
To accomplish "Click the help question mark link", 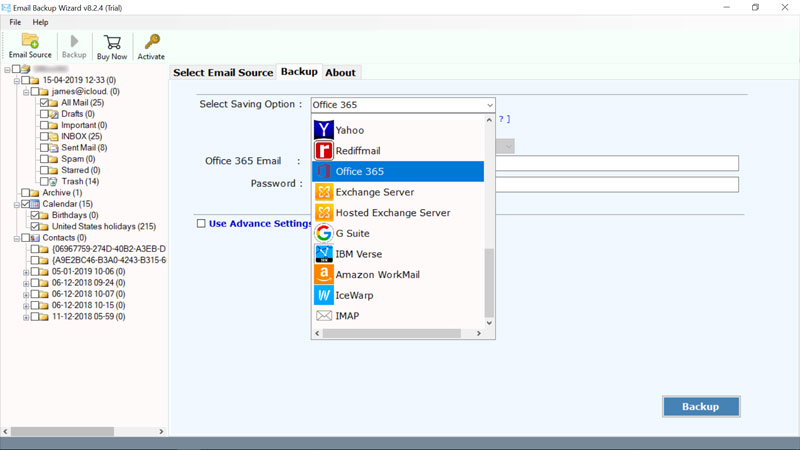I will tap(504, 119).
